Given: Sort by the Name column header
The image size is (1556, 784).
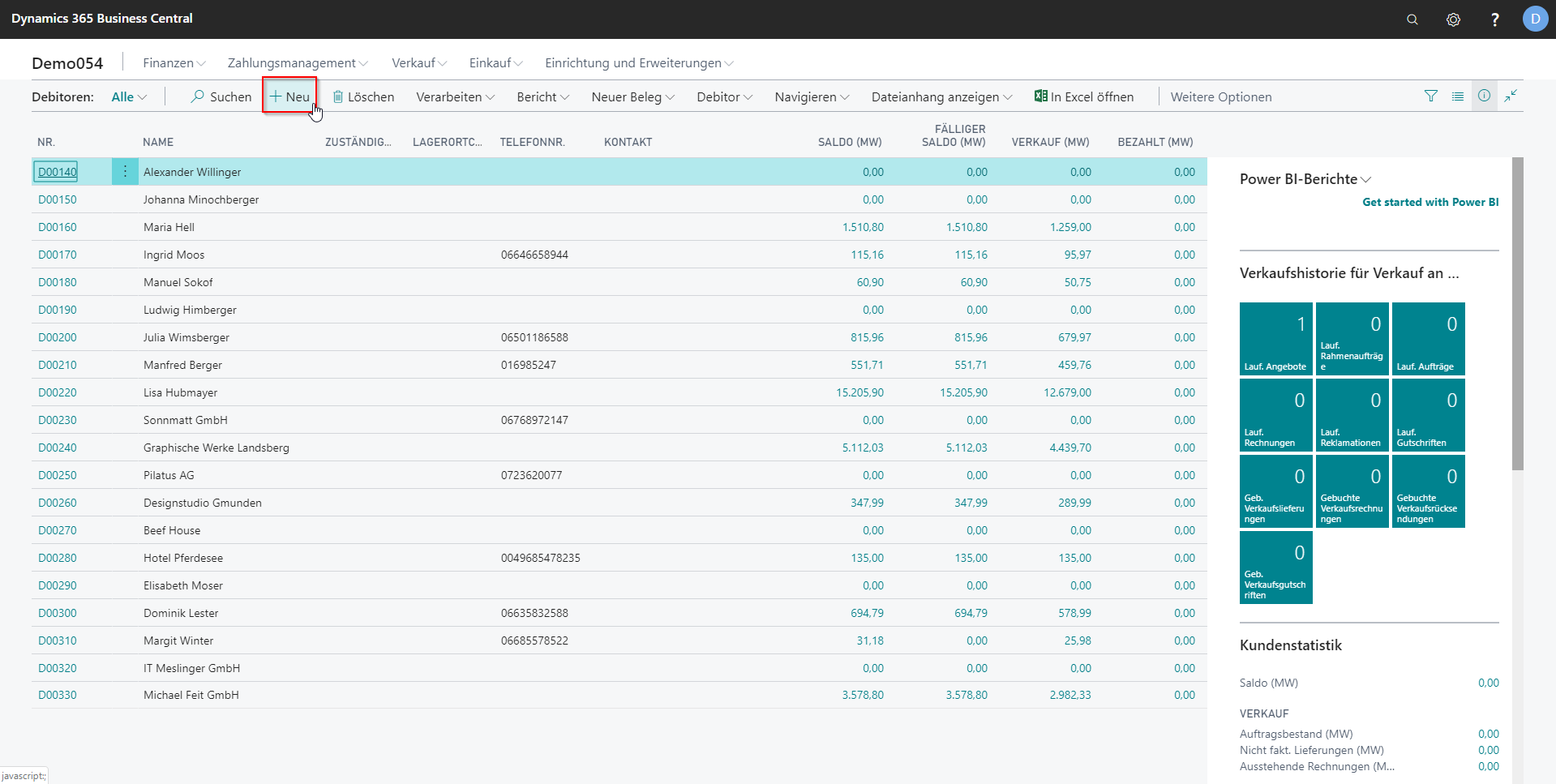Looking at the screenshot, I should coord(158,142).
